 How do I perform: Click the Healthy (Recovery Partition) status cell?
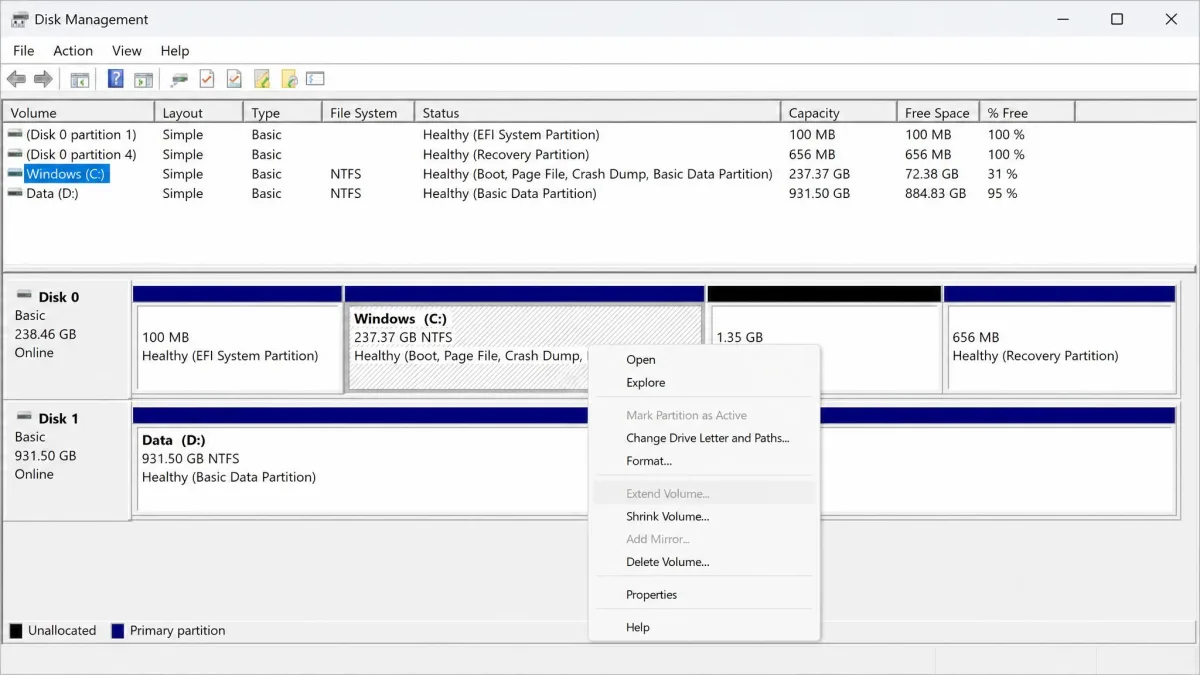point(506,154)
